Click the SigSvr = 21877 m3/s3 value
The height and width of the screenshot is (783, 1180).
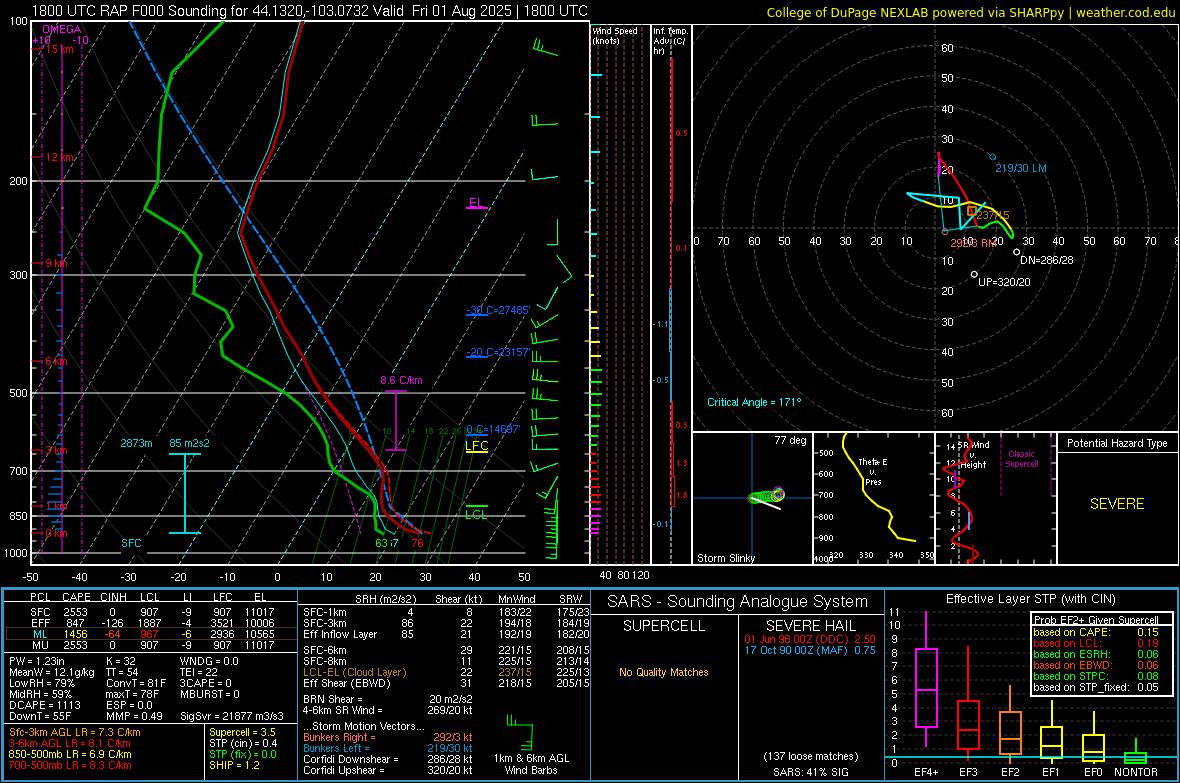tap(232, 716)
